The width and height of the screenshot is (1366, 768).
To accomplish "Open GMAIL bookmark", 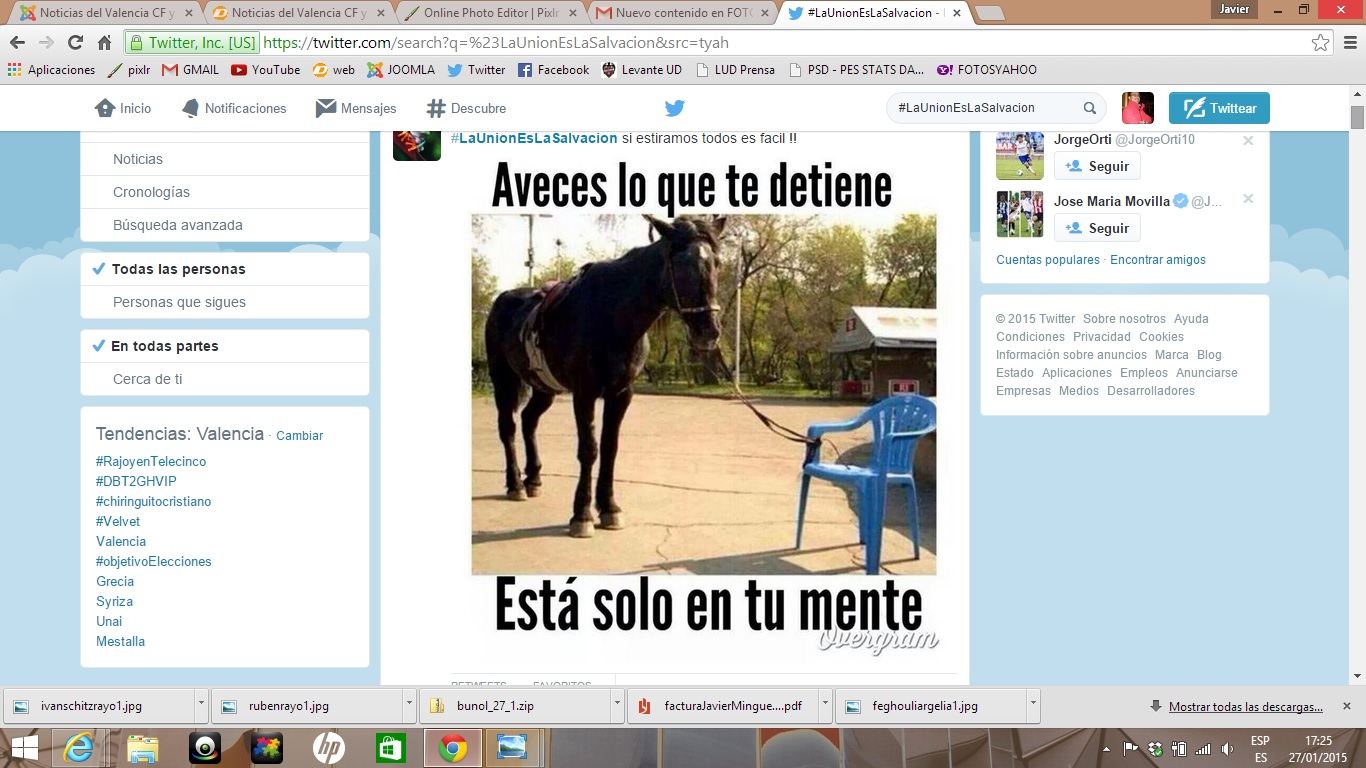I will (190, 70).
